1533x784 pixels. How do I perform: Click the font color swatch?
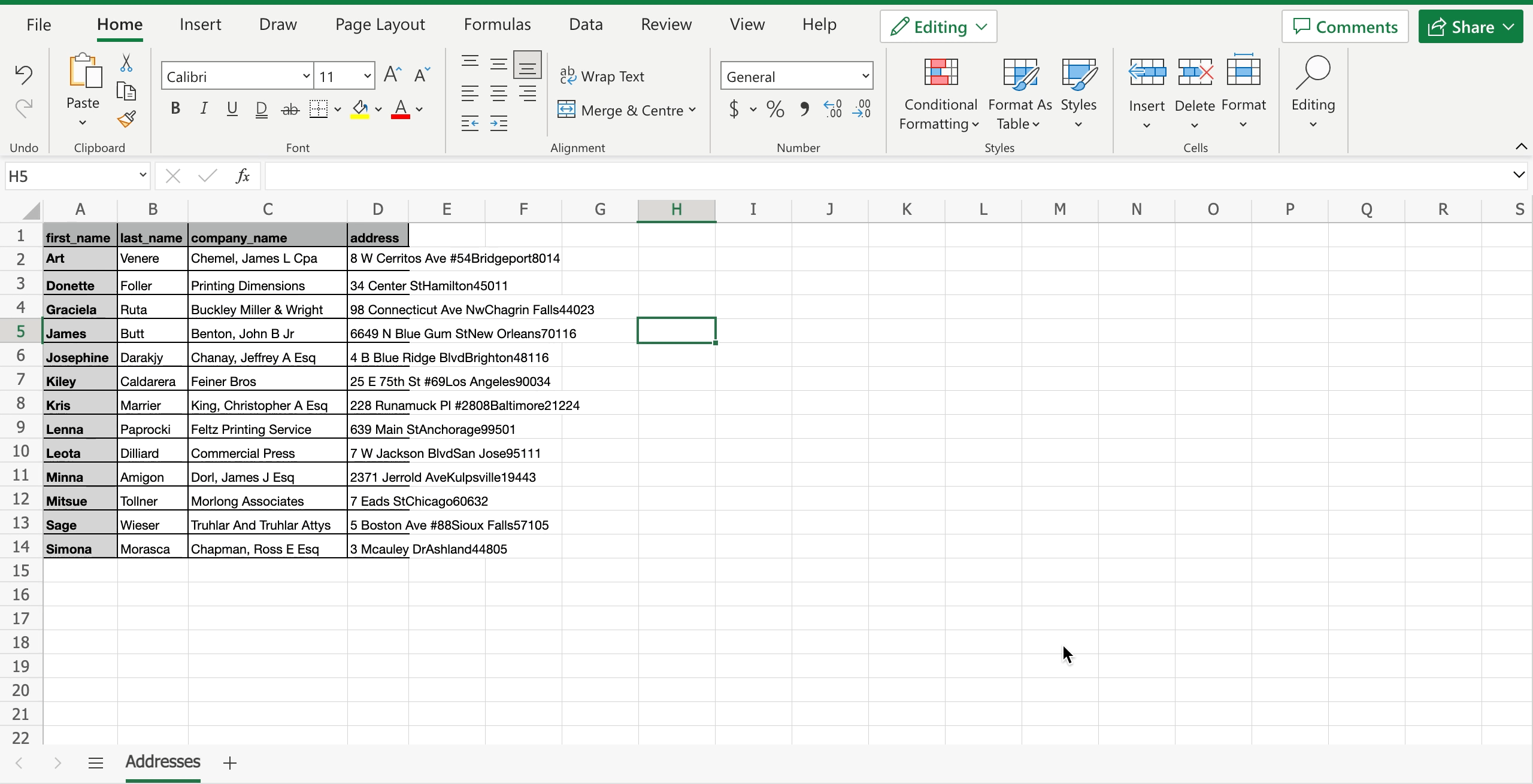tap(400, 113)
